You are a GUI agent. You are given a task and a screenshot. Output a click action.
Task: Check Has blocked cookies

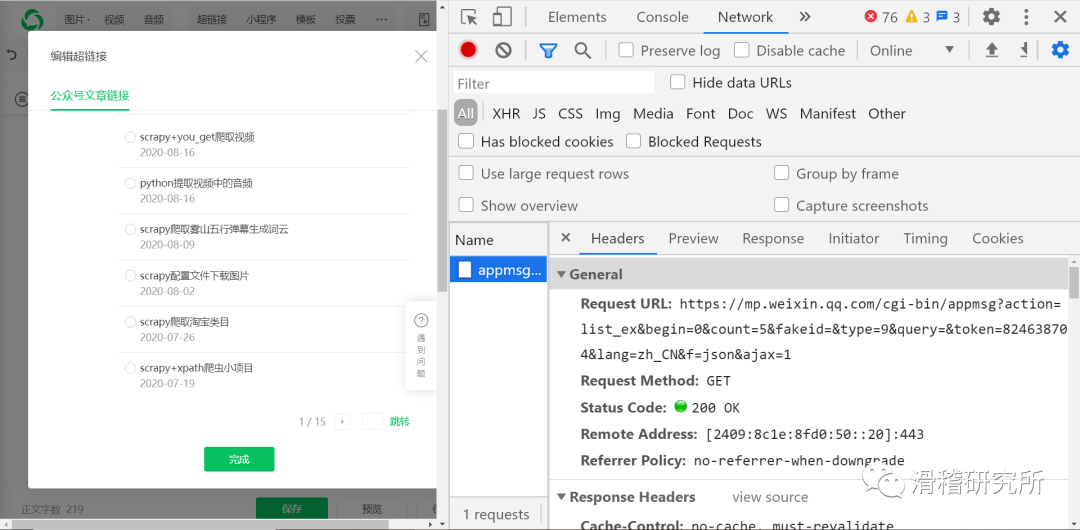[466, 141]
